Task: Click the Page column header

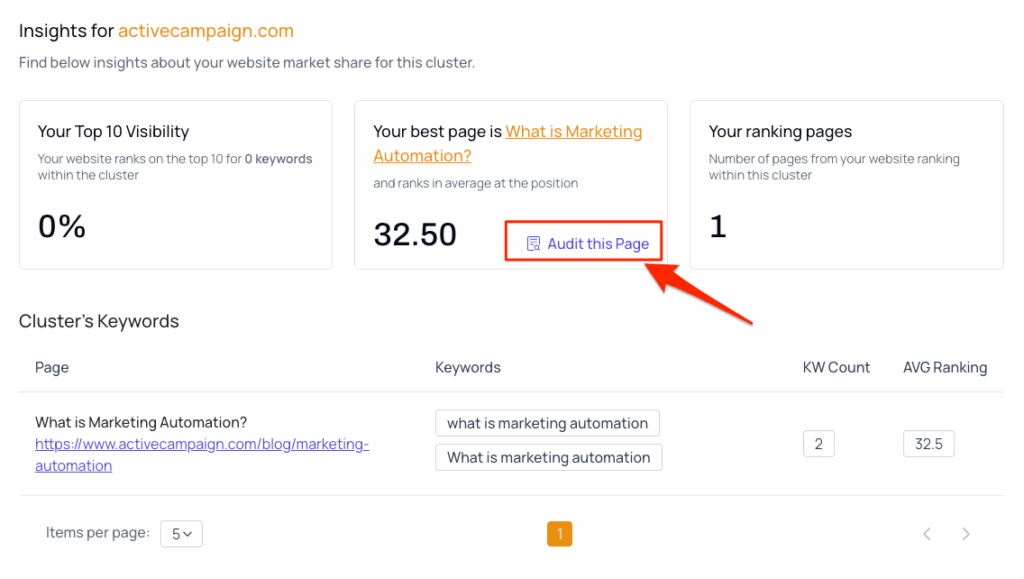Action: [x=52, y=367]
